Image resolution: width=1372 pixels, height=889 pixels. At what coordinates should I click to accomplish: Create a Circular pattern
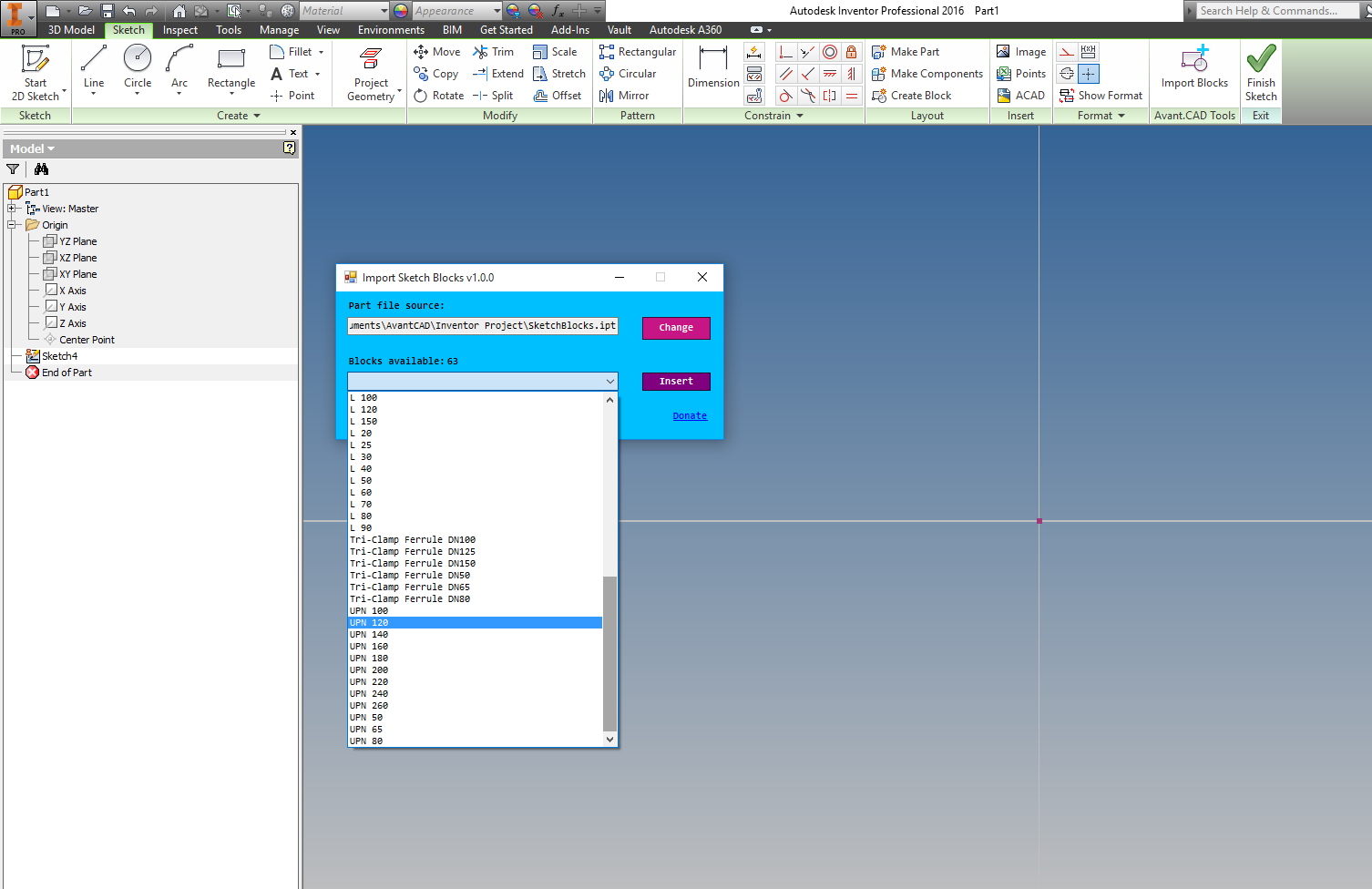pos(628,74)
